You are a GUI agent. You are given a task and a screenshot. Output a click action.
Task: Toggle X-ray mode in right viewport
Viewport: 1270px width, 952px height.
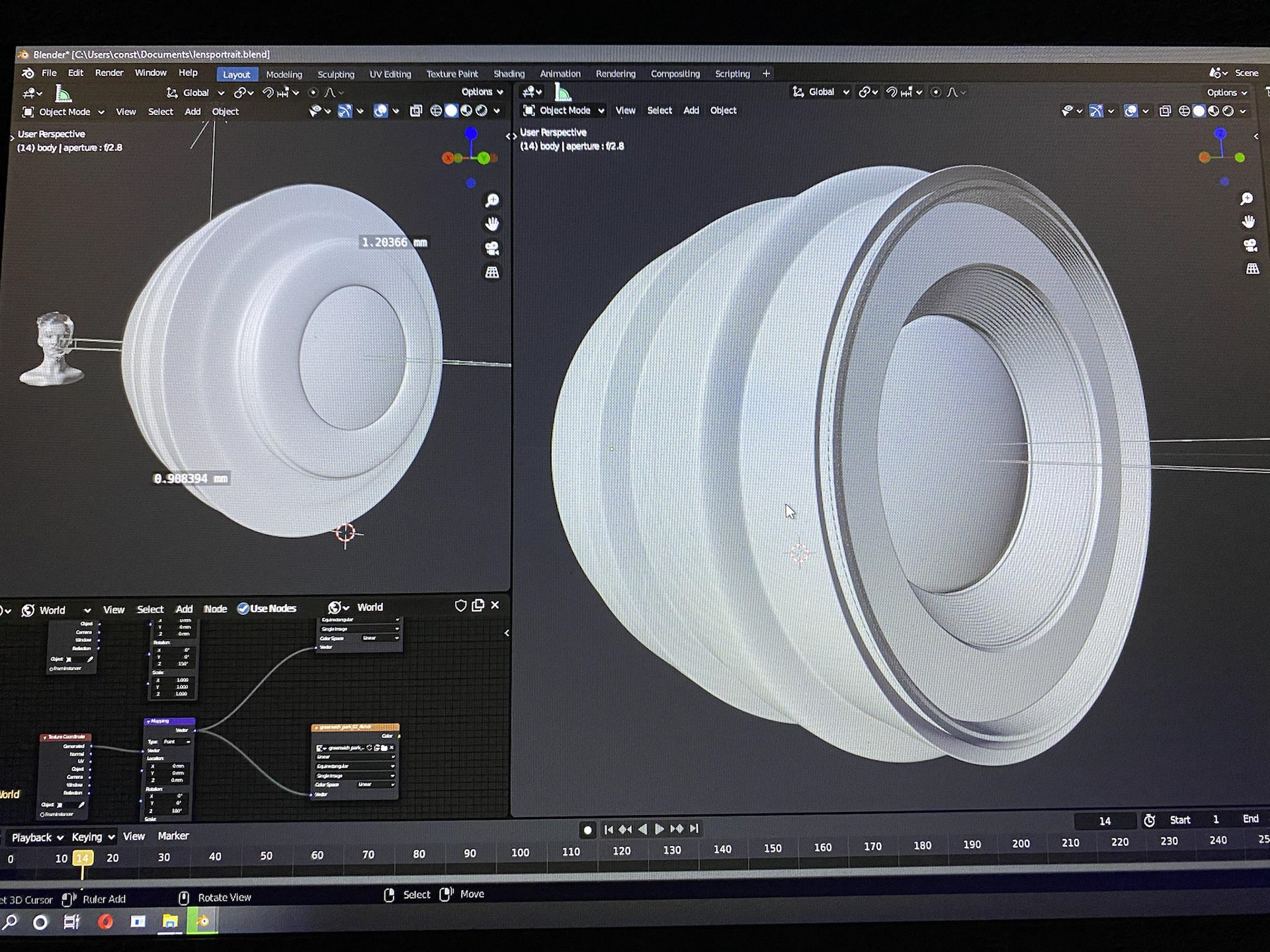1165,111
